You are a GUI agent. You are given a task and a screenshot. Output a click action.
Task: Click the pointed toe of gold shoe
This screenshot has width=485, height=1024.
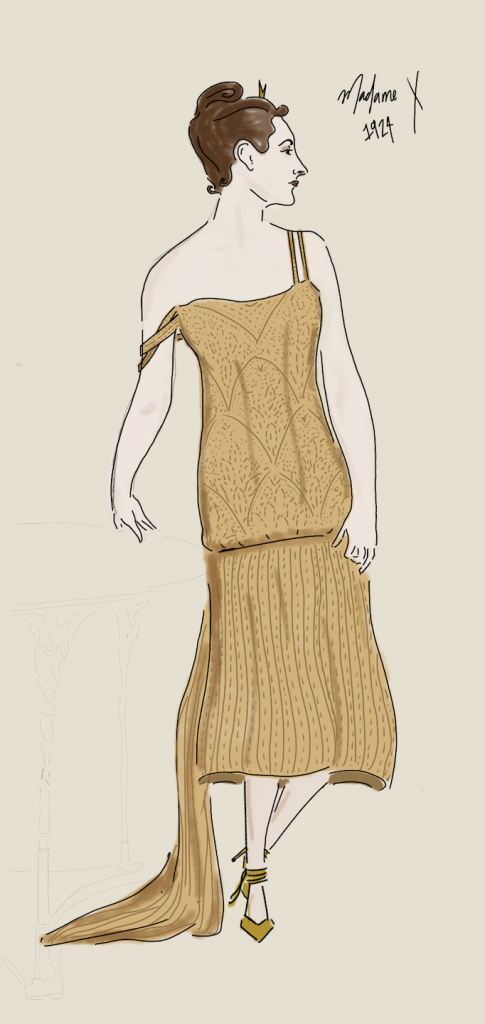click(x=257, y=928)
